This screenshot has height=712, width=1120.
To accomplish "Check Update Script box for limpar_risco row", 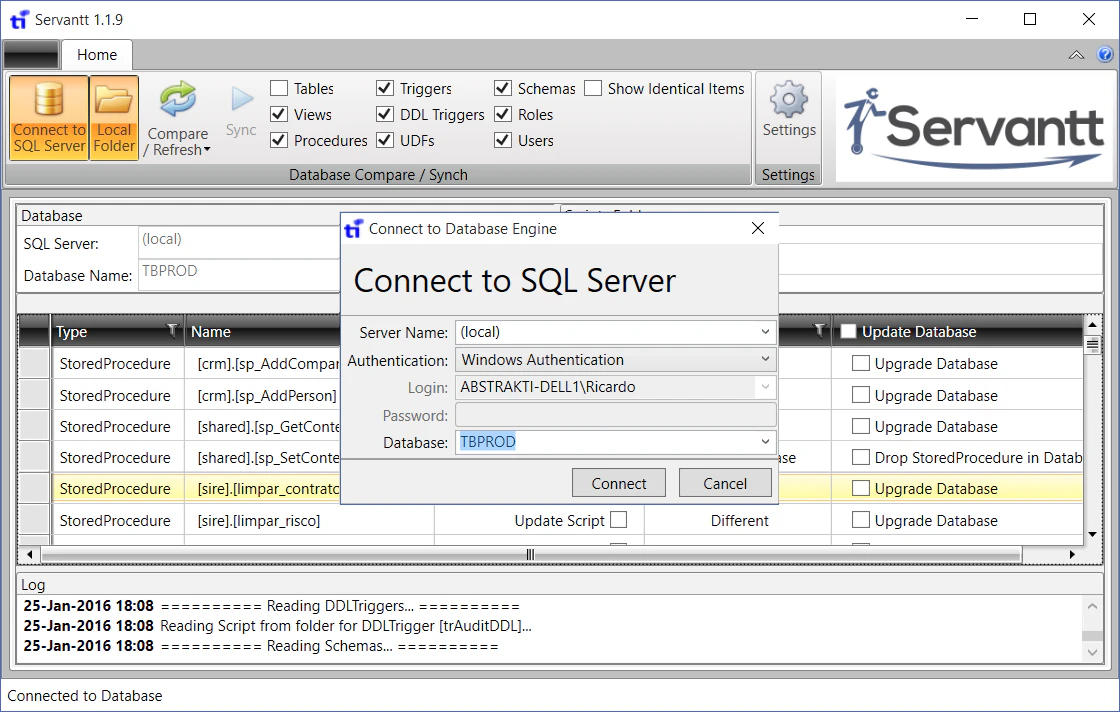I will (619, 520).
